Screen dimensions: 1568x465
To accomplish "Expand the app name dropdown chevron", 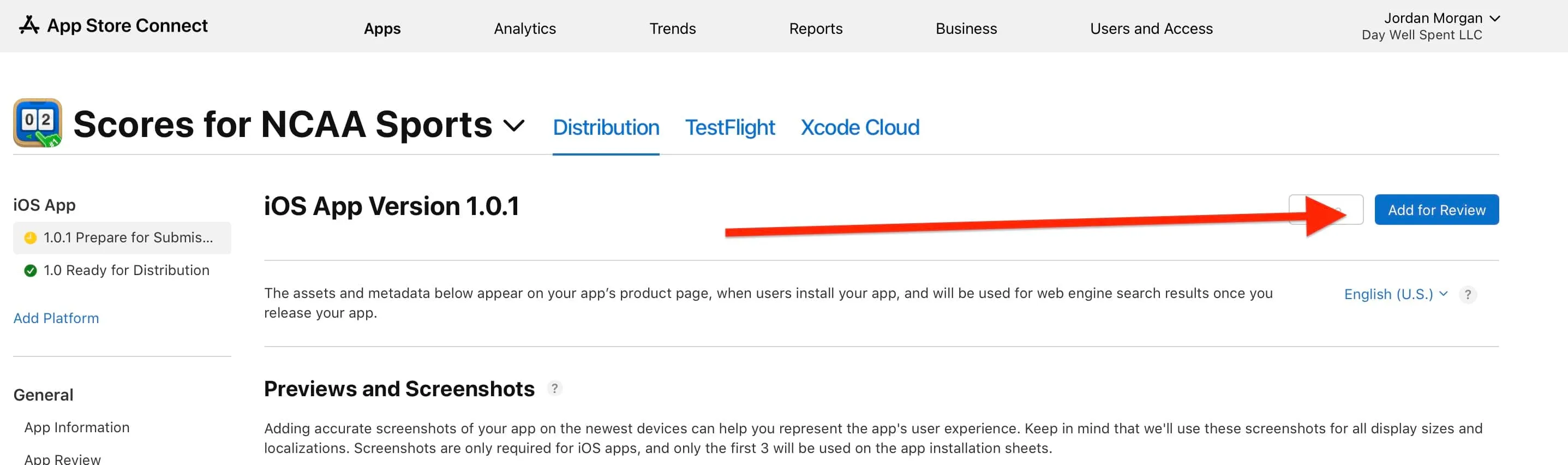I will pos(514,126).
